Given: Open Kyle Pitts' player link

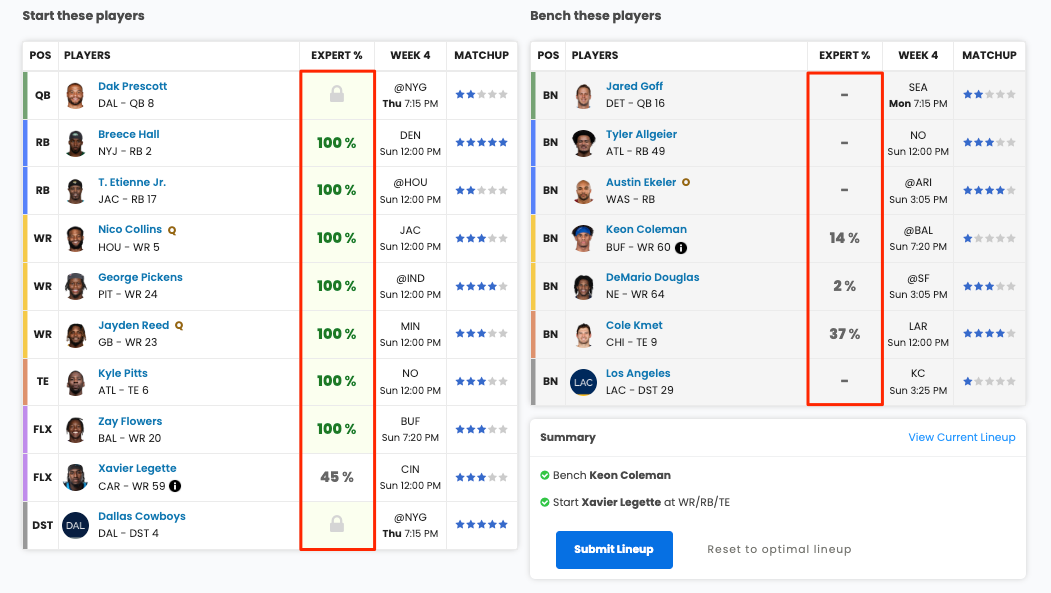Looking at the screenshot, I should point(123,373).
